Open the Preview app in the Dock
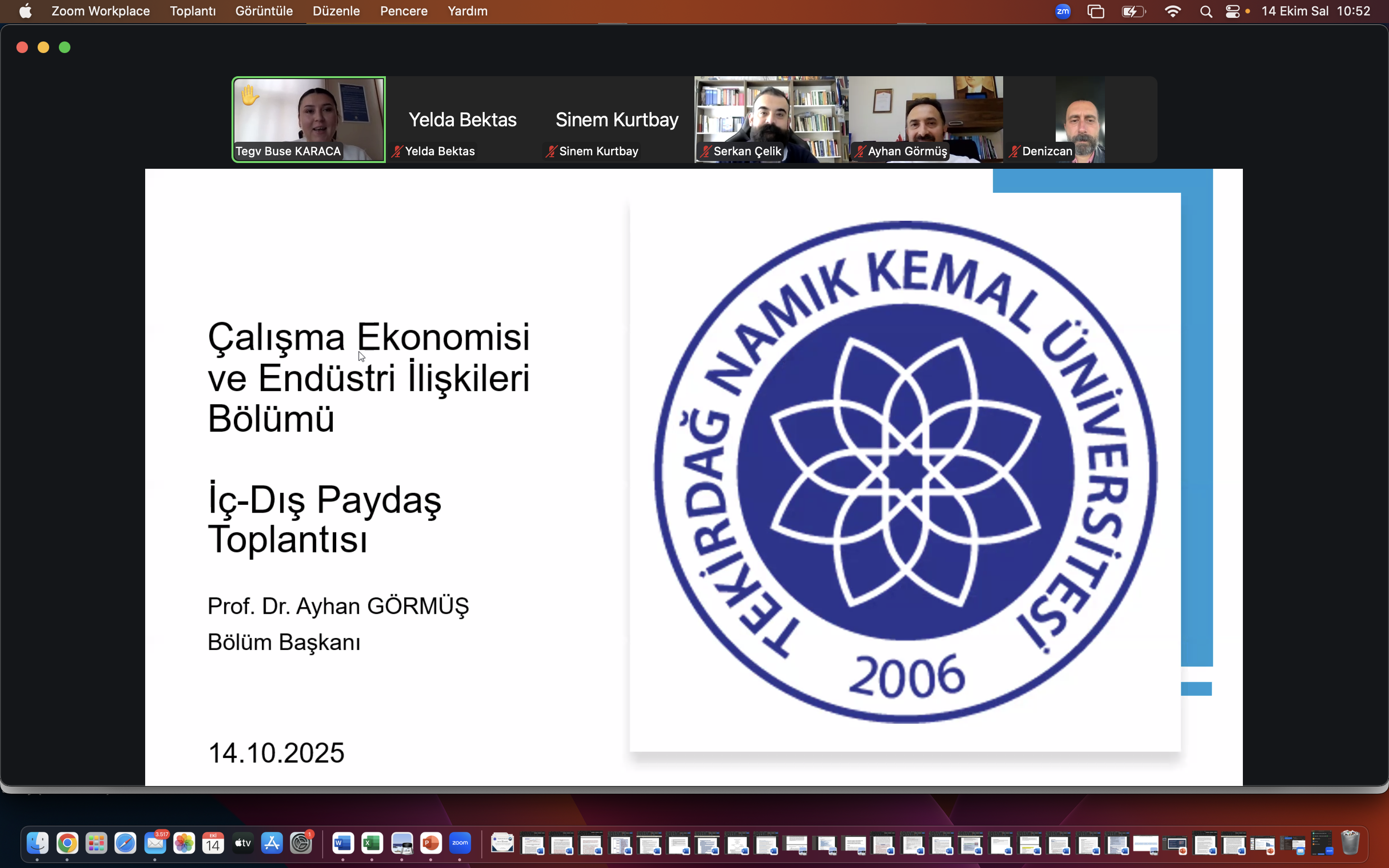The width and height of the screenshot is (1389, 868). coord(401,843)
